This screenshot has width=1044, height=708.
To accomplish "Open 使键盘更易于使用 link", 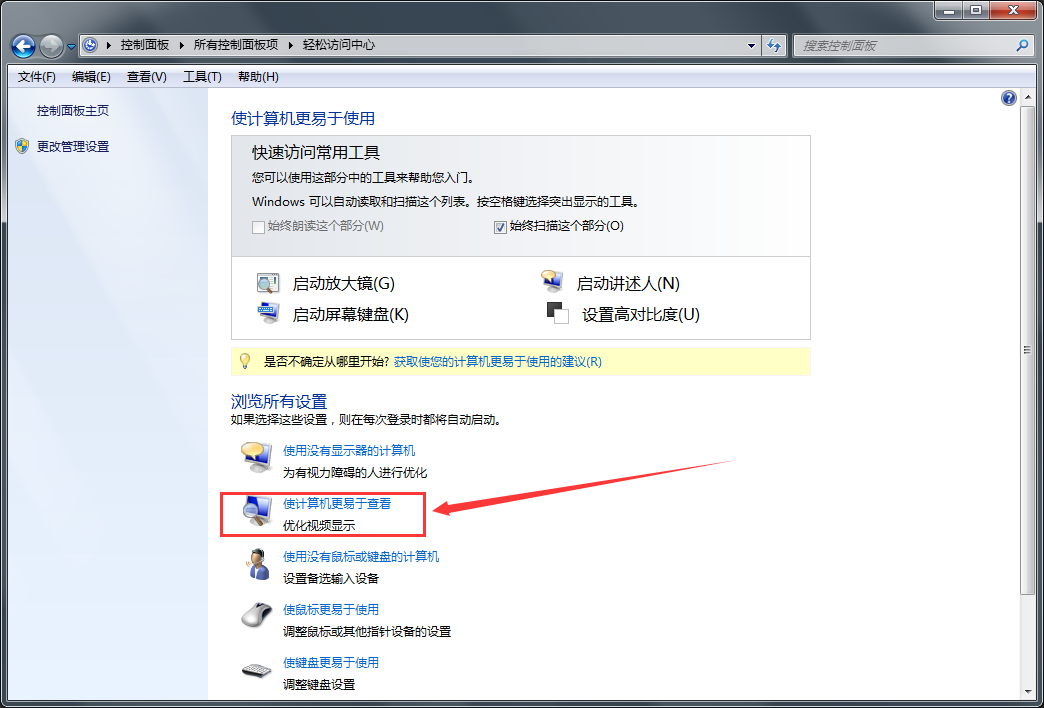I will pos(331,663).
